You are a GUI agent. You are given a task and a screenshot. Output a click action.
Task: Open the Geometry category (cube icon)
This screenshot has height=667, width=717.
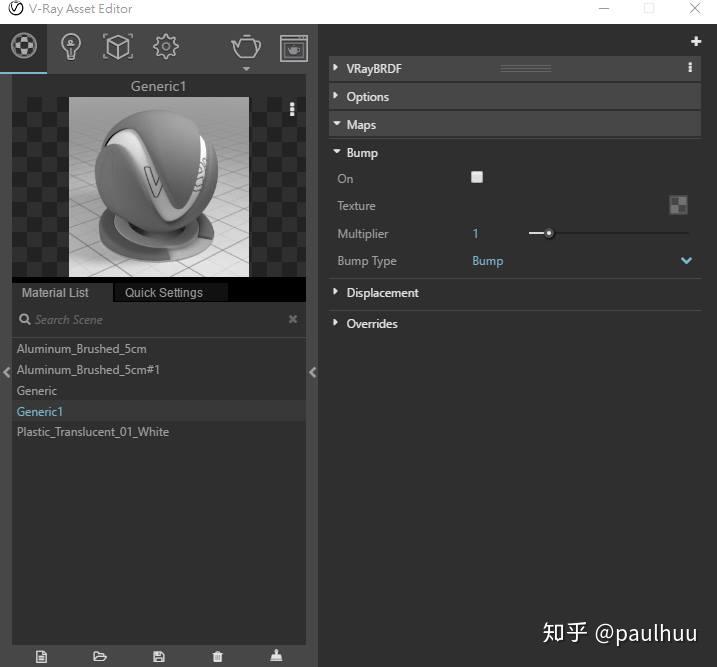point(118,47)
